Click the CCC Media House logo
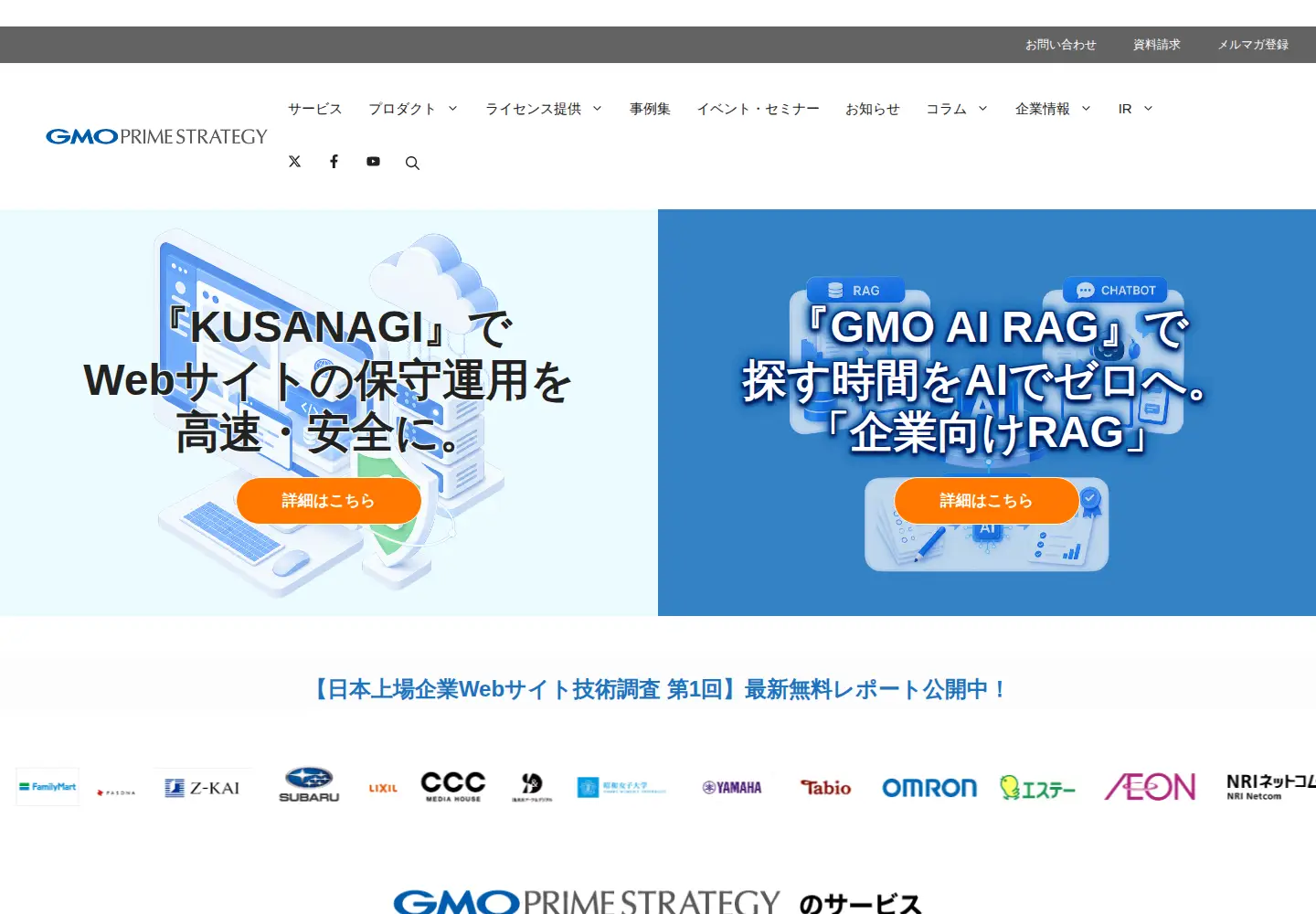Image resolution: width=1316 pixels, height=914 pixels. tap(453, 786)
